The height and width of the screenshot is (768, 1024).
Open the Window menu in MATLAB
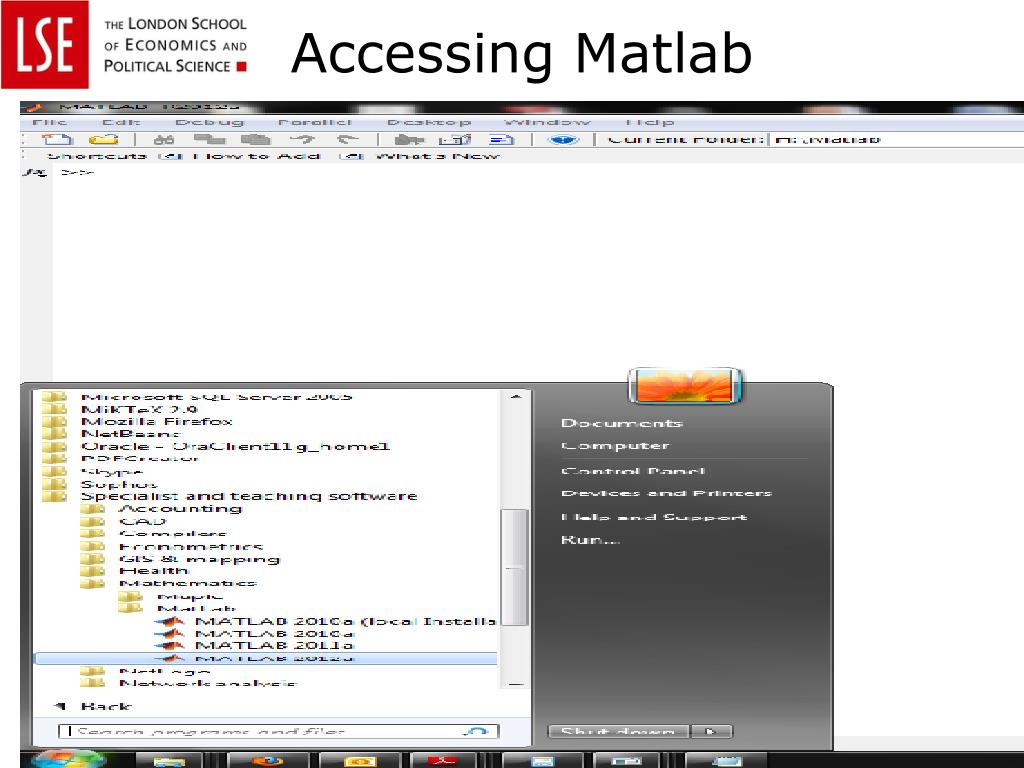pos(547,122)
